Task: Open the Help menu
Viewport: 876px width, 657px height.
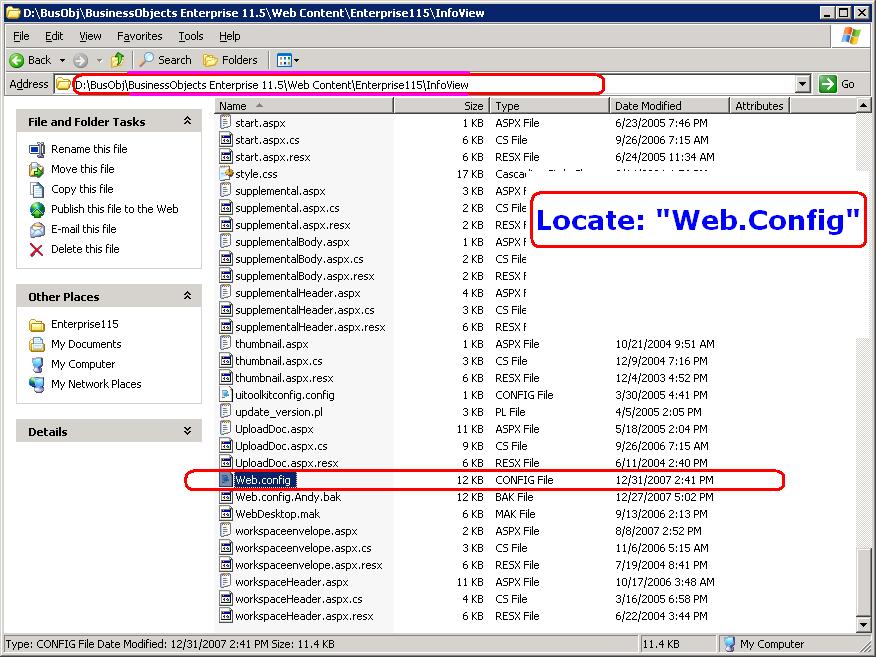Action: pos(230,36)
